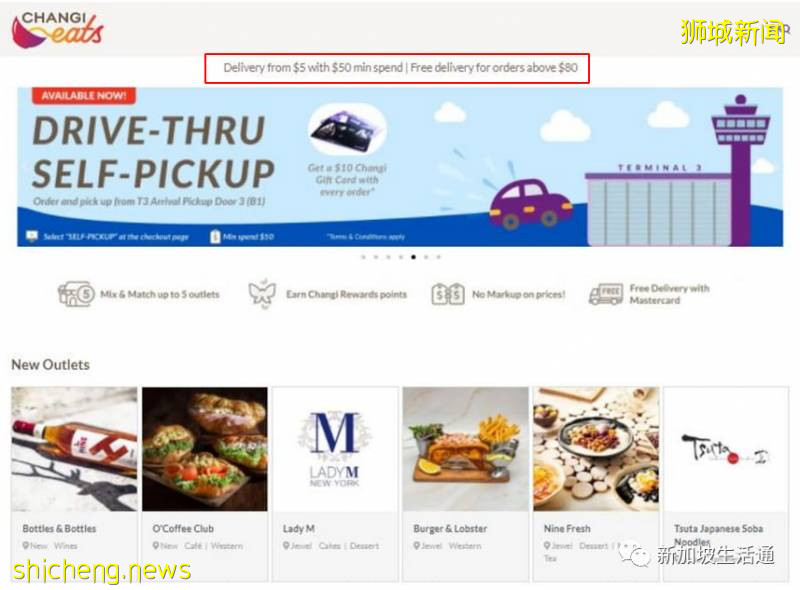Select the last banner carousel dot
The height and width of the screenshot is (590, 800).
[x=439, y=257]
